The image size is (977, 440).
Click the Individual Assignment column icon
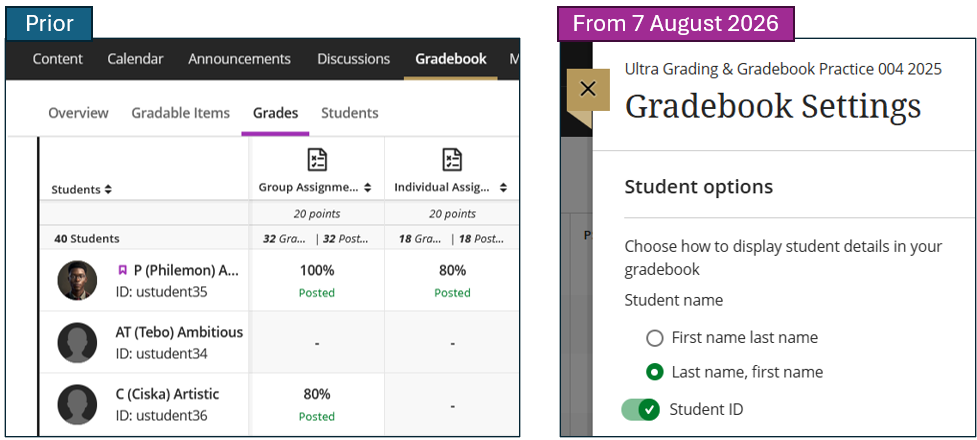tap(452, 160)
